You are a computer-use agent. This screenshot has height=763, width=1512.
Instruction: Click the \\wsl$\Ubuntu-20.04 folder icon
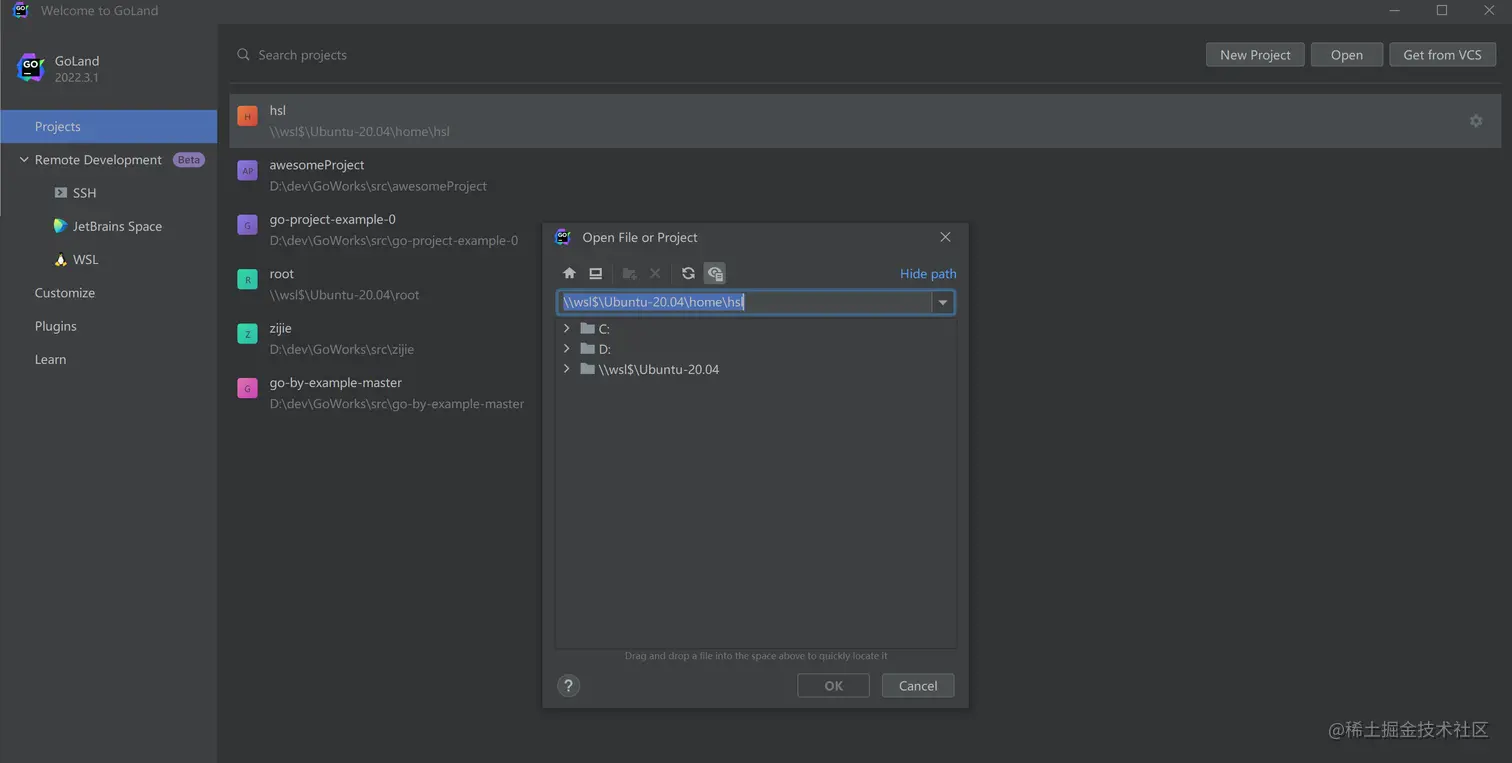pyautogui.click(x=587, y=369)
